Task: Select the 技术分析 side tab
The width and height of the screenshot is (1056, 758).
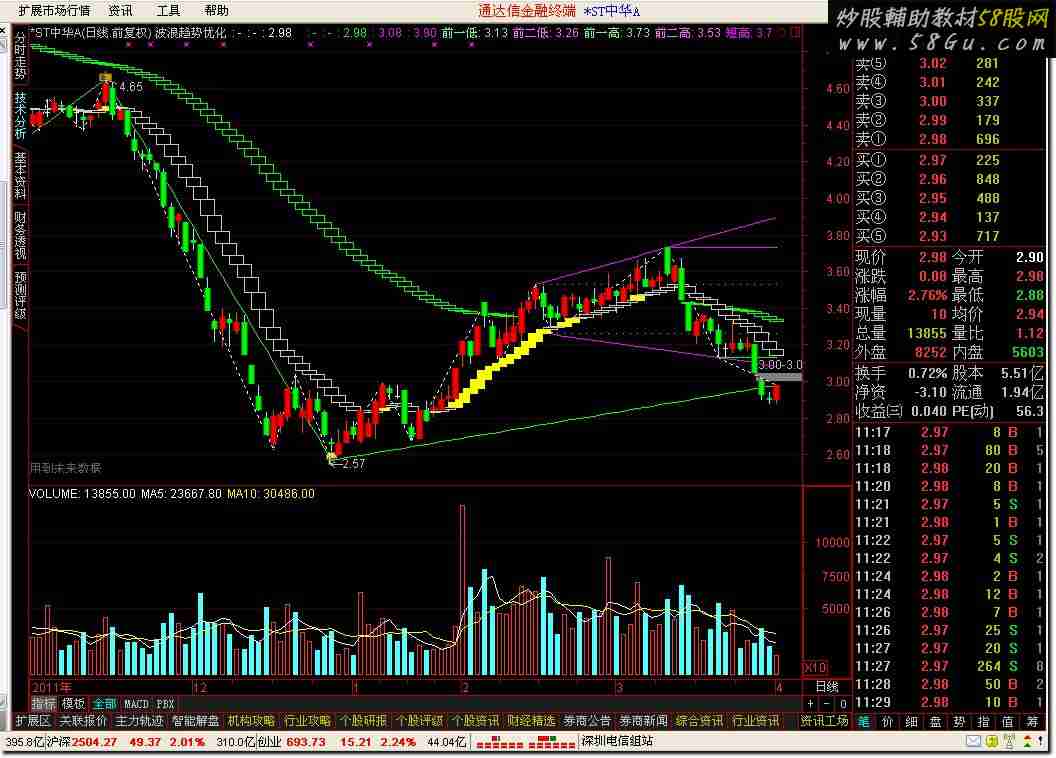Action: [20, 116]
